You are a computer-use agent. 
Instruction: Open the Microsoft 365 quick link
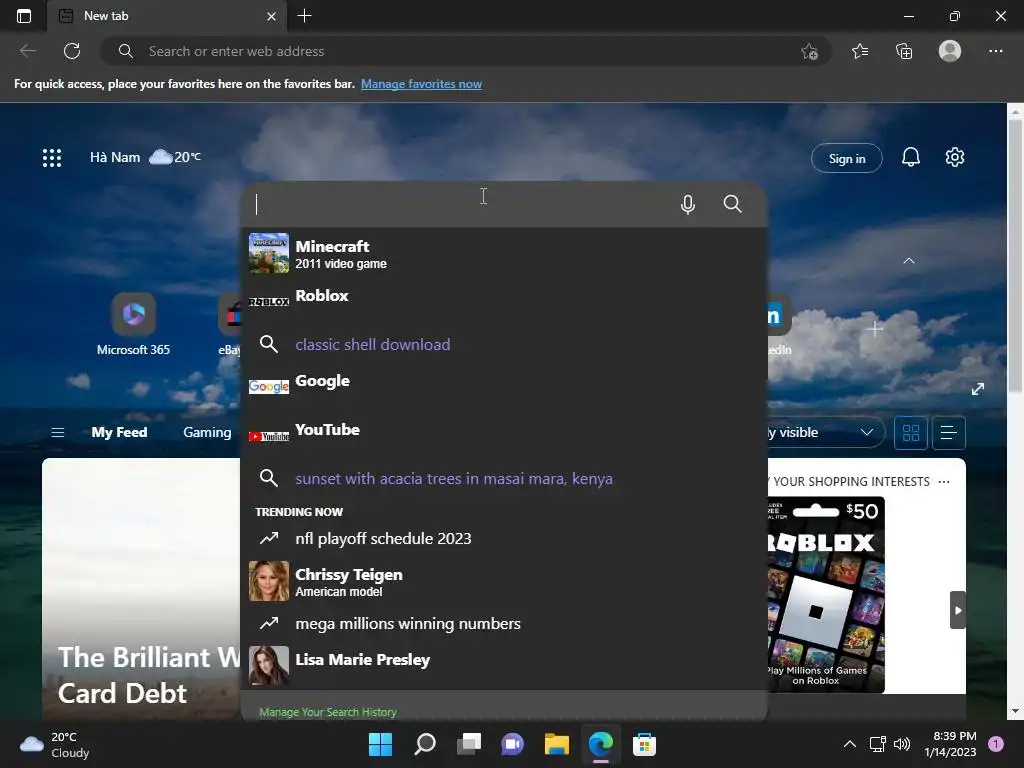[133, 324]
